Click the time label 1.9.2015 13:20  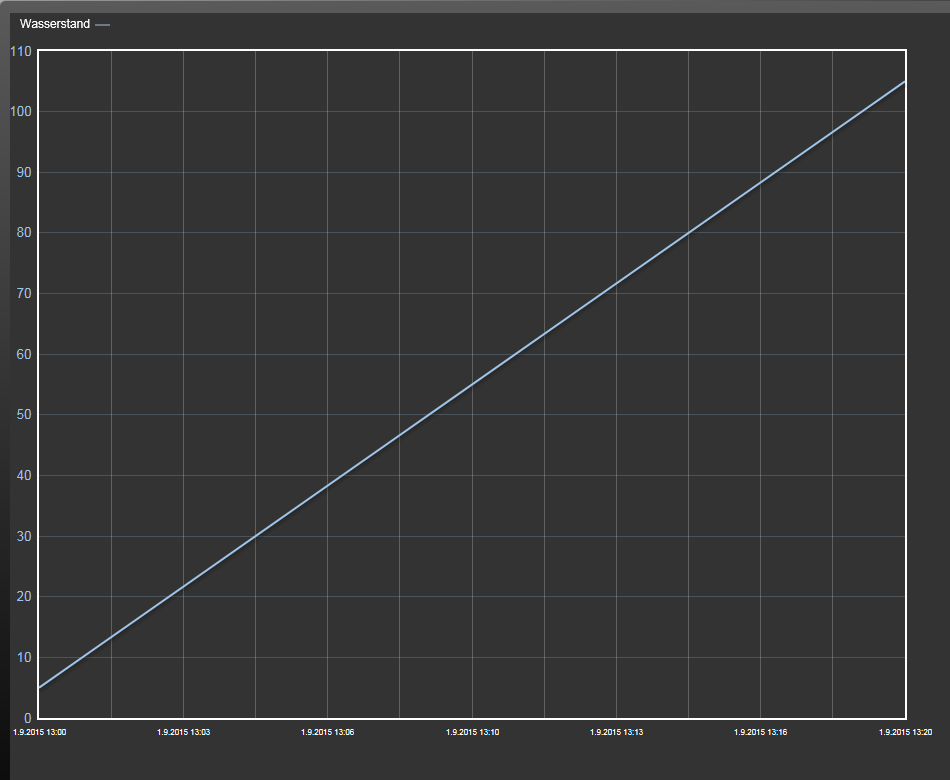pyautogui.click(x=906, y=732)
